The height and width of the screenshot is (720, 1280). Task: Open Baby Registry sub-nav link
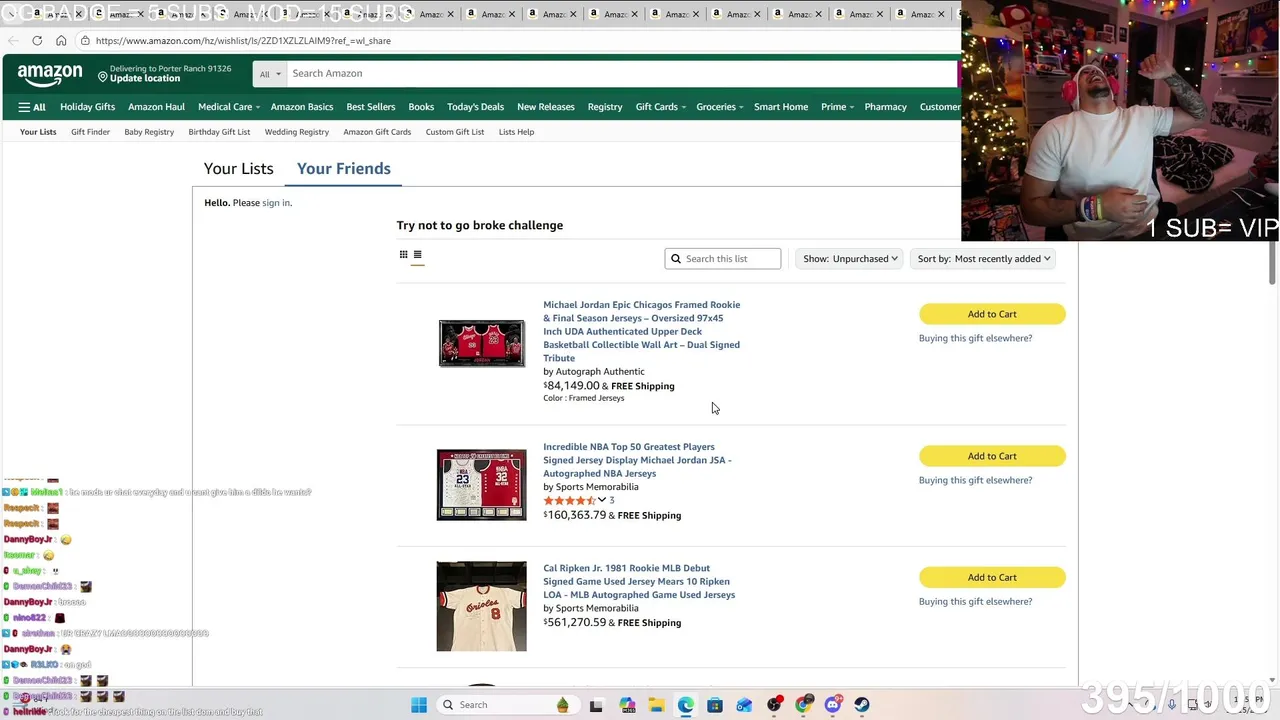pos(149,132)
